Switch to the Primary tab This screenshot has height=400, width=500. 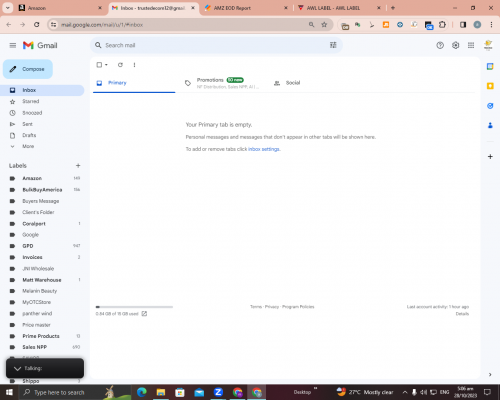(134, 83)
